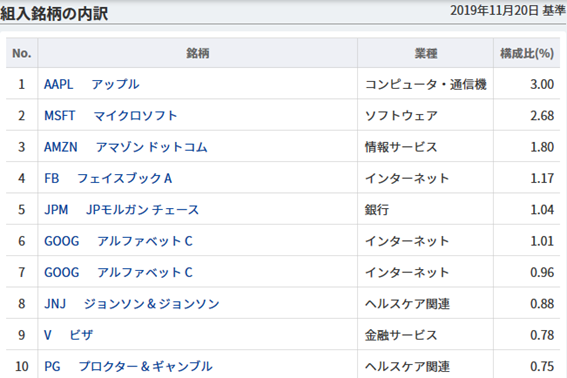The height and width of the screenshot is (378, 567).
Task: Open the V ビザ link
Action: tap(68, 335)
